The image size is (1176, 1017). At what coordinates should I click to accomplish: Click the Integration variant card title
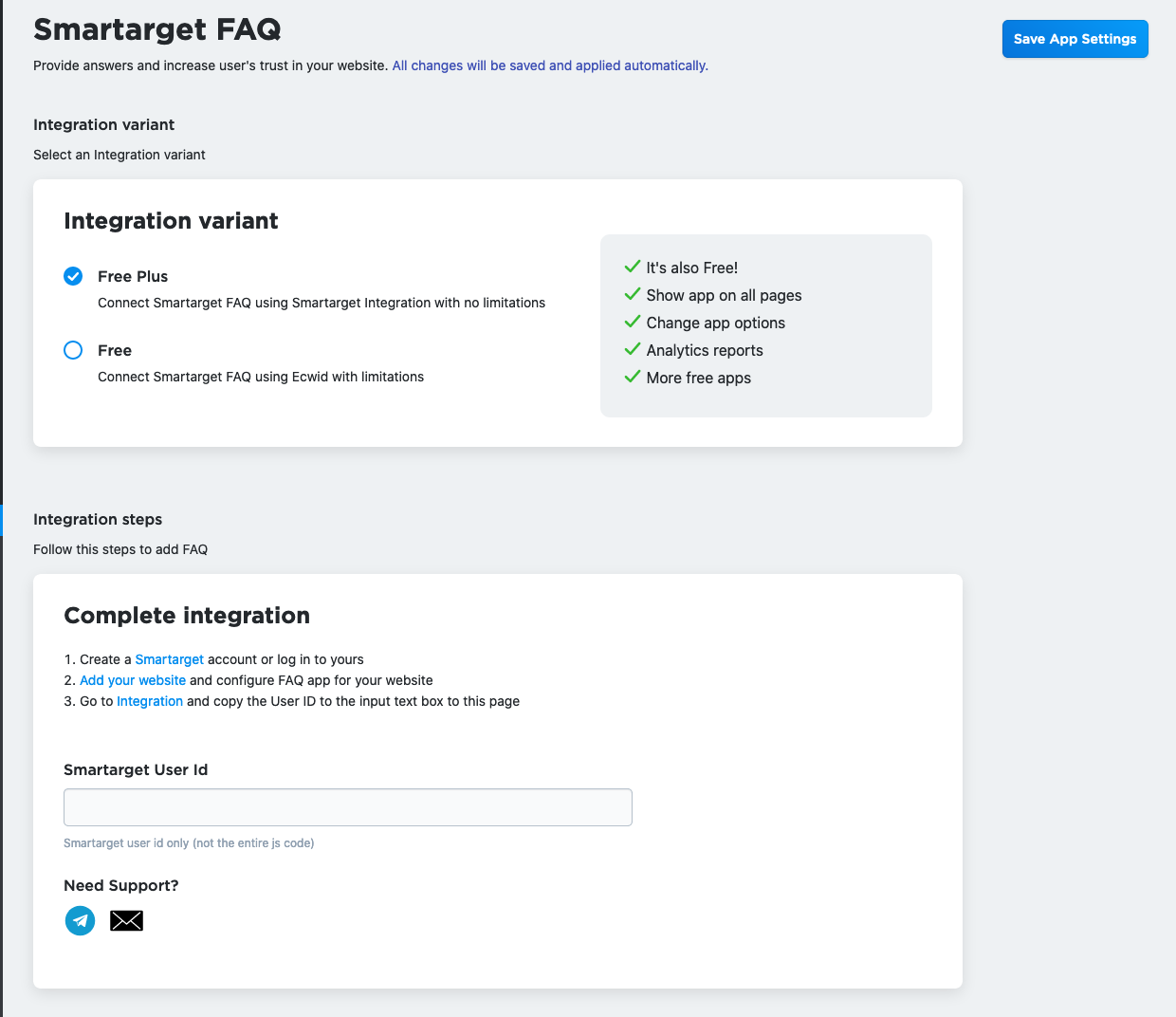click(x=171, y=220)
